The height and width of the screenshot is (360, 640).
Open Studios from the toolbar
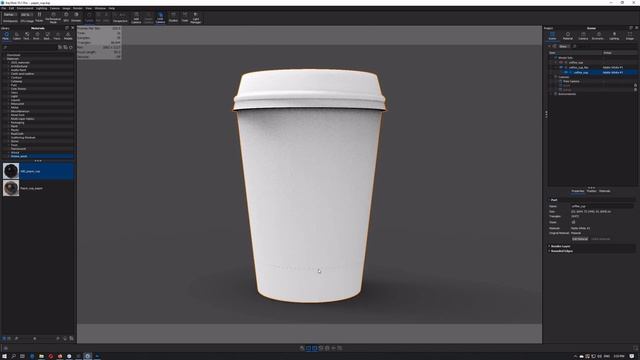click(x=173, y=17)
